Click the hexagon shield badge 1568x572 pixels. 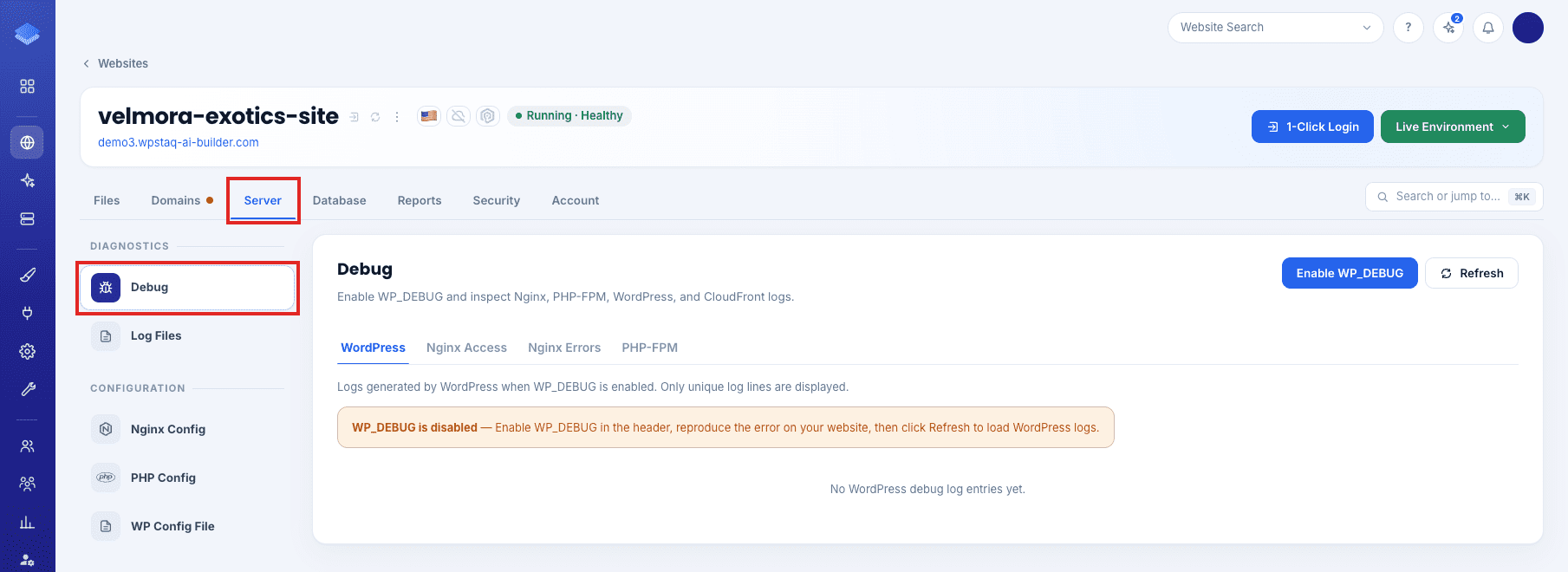(488, 115)
